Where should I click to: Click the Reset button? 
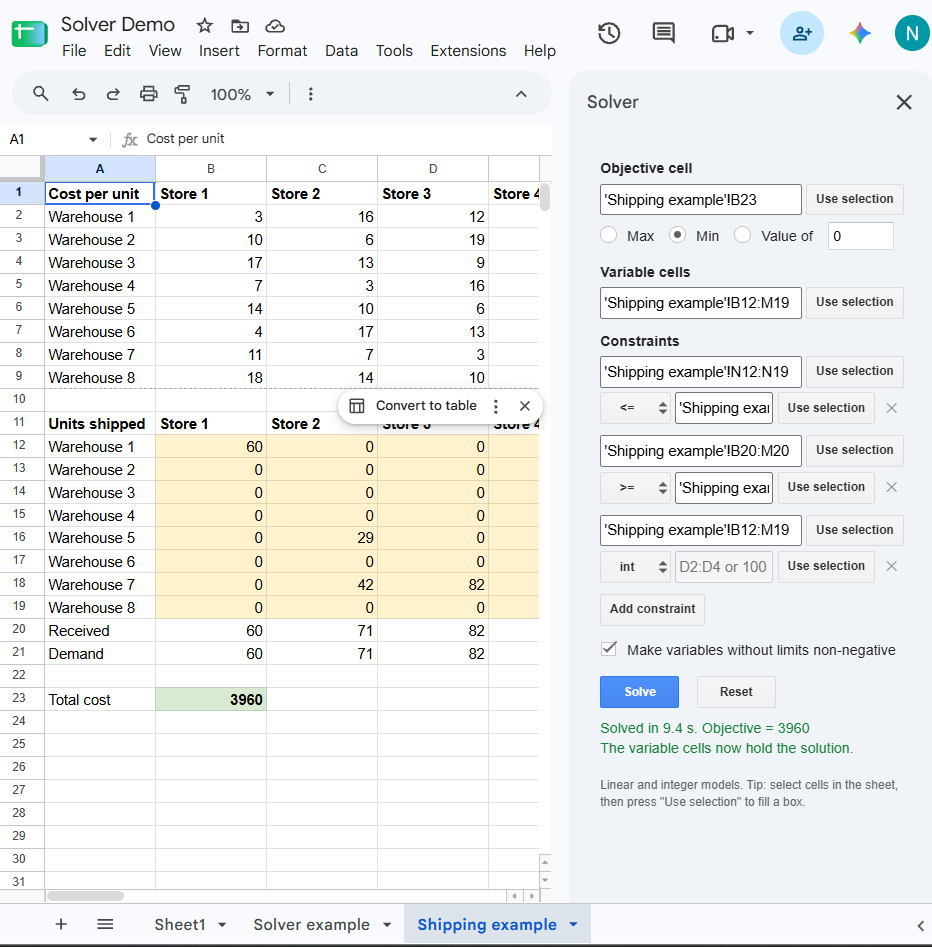click(736, 692)
